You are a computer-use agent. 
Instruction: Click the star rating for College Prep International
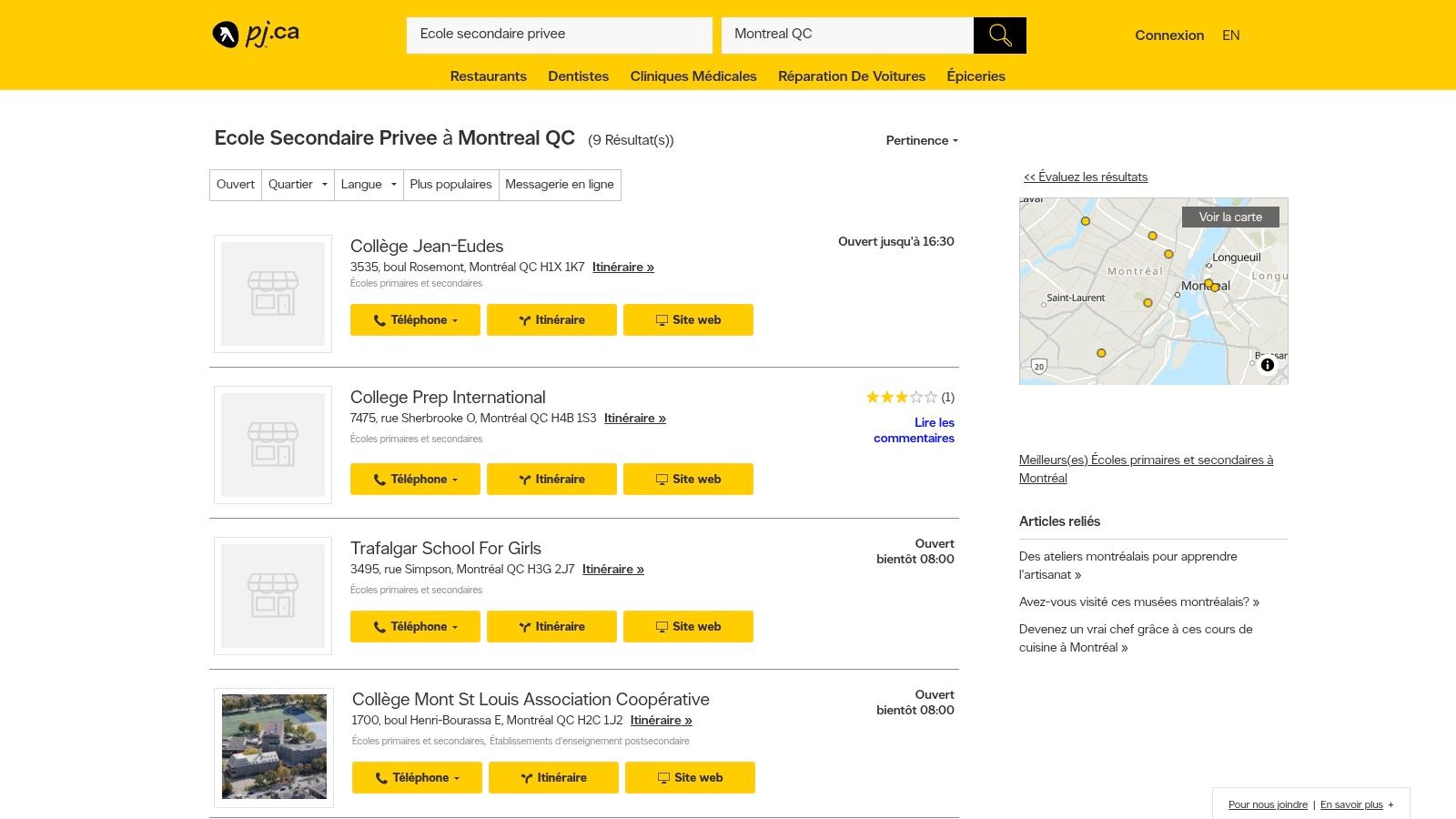(901, 397)
